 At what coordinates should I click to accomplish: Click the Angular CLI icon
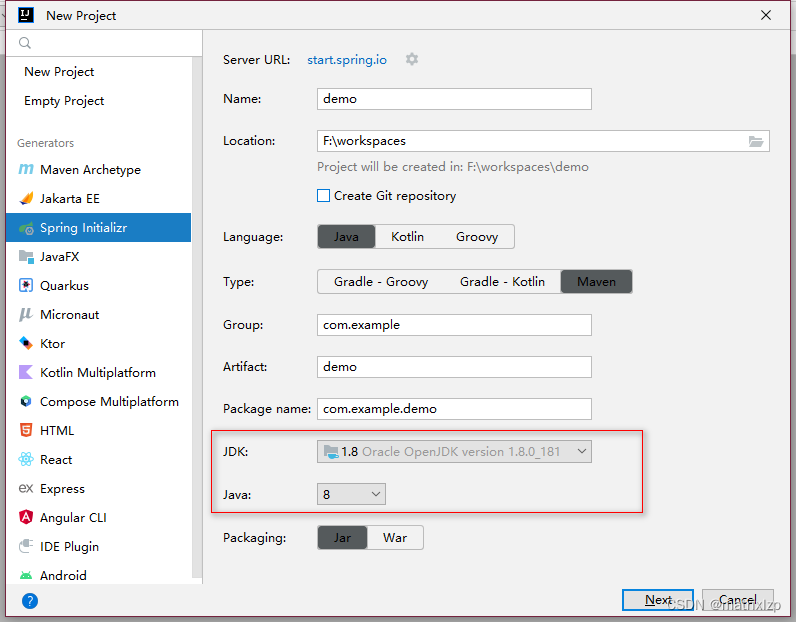click(x=26, y=517)
